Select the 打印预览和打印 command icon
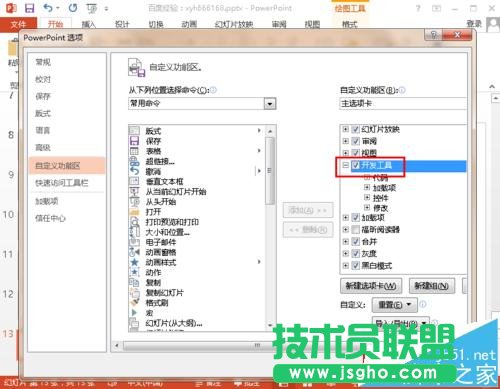The width and height of the screenshot is (500, 389). tap(134, 222)
